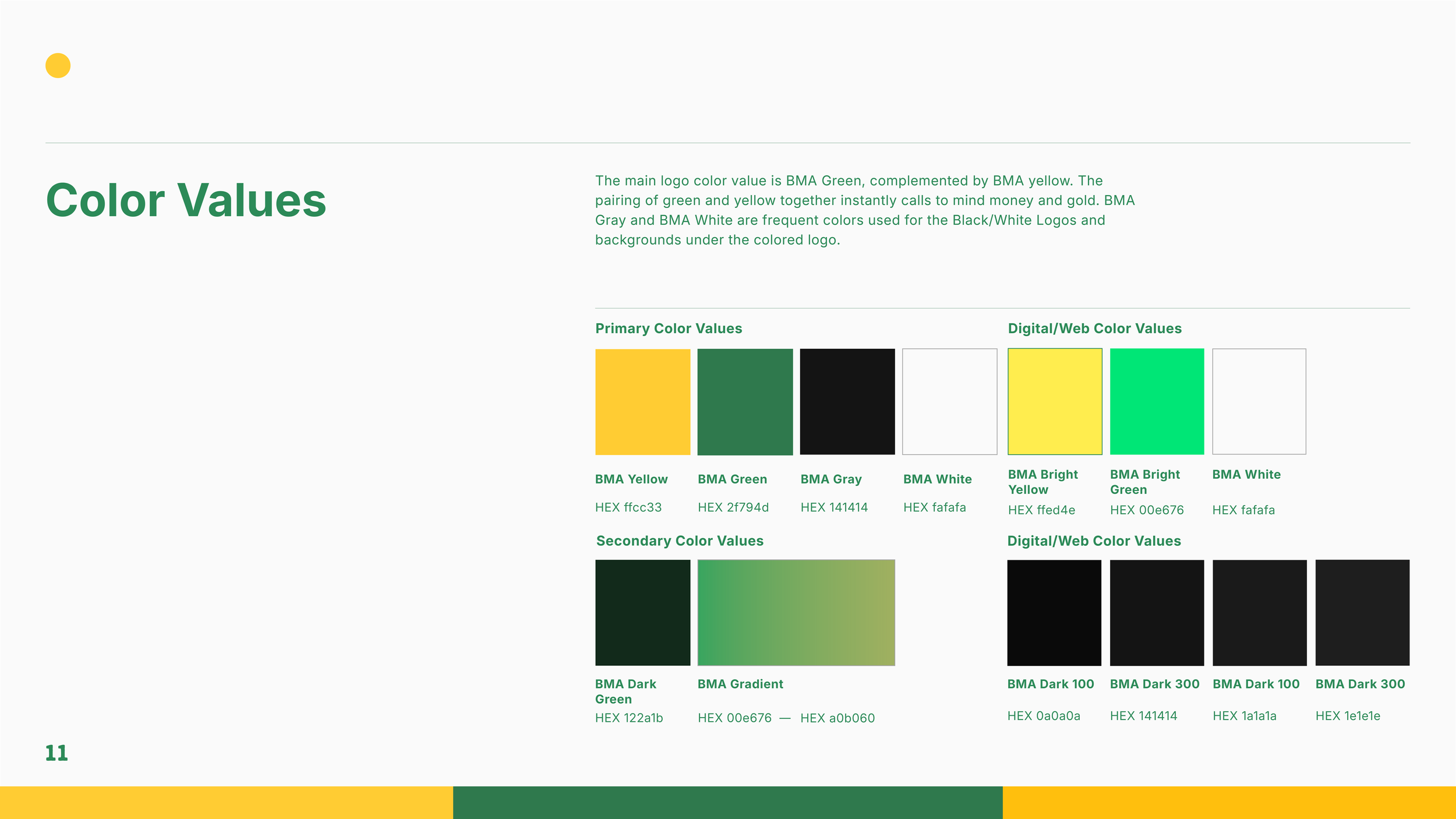This screenshot has height=819, width=1456.
Task: Click the digital BMA White swatch
Action: (x=1259, y=401)
